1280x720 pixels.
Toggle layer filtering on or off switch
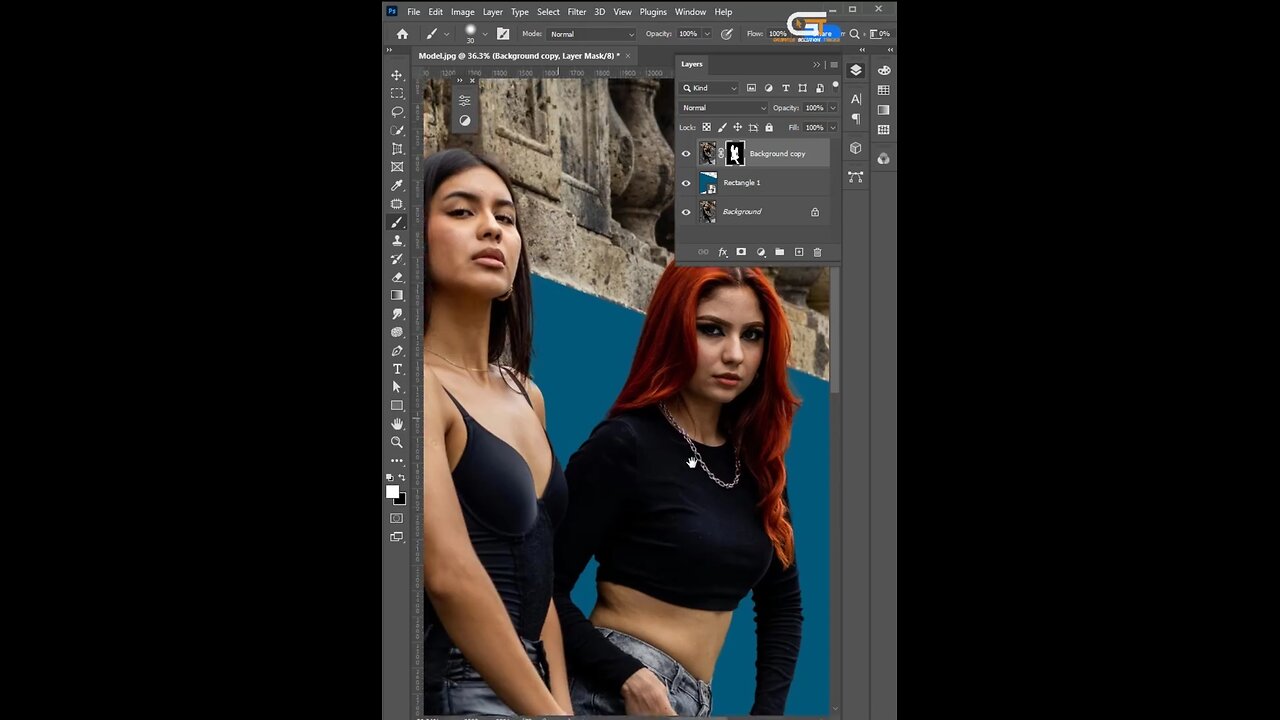coord(835,87)
